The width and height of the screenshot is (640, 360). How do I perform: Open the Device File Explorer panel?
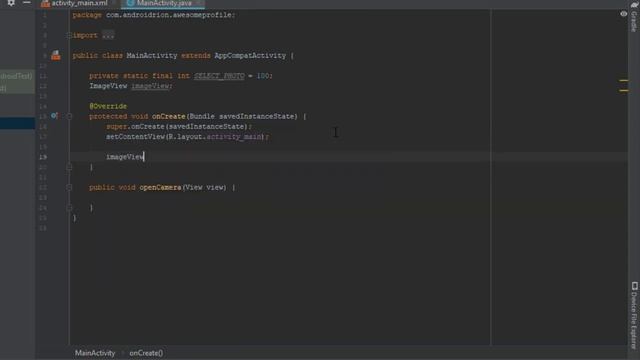click(x=634, y=315)
